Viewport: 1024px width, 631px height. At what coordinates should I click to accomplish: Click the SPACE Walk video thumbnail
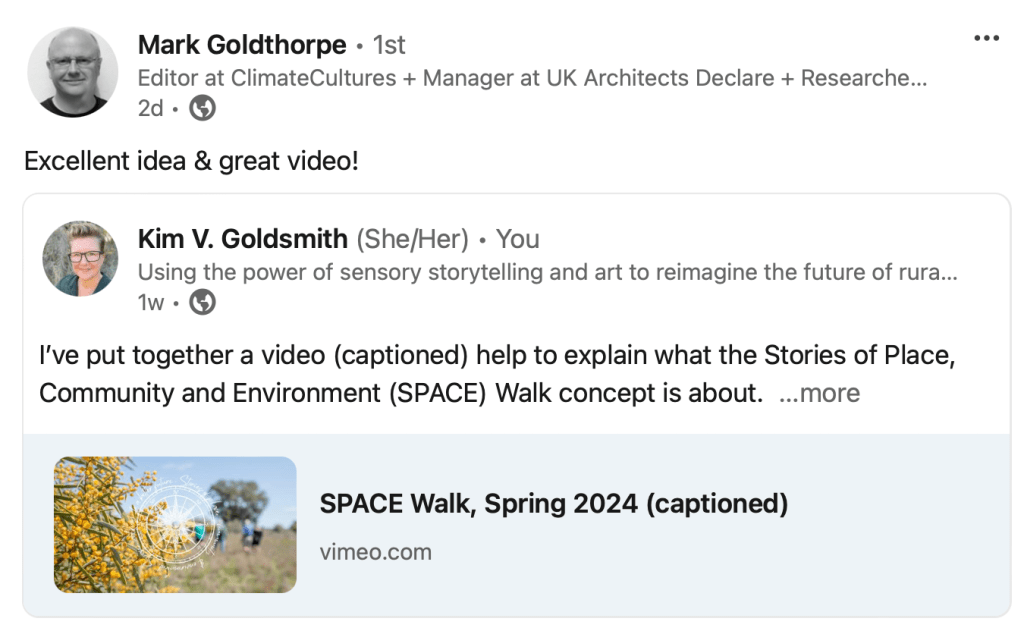[175, 525]
